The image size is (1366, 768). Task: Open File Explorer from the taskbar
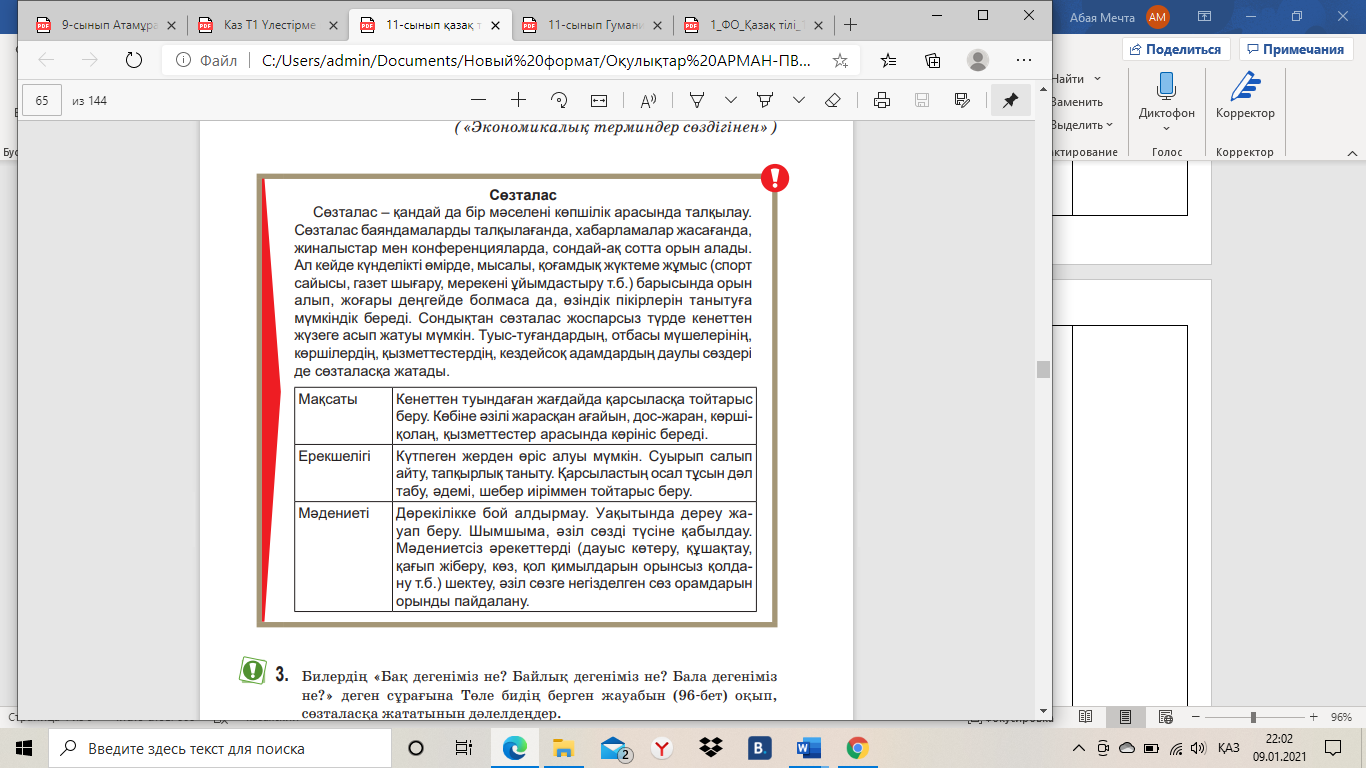click(x=564, y=748)
